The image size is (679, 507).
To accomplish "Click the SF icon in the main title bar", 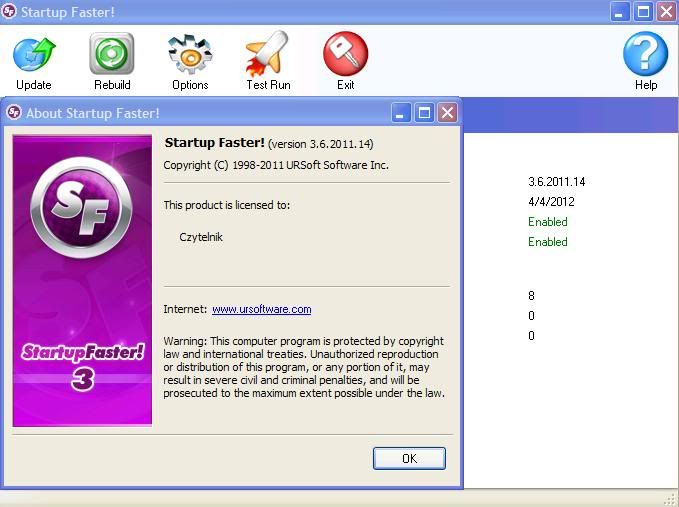I will point(10,12).
